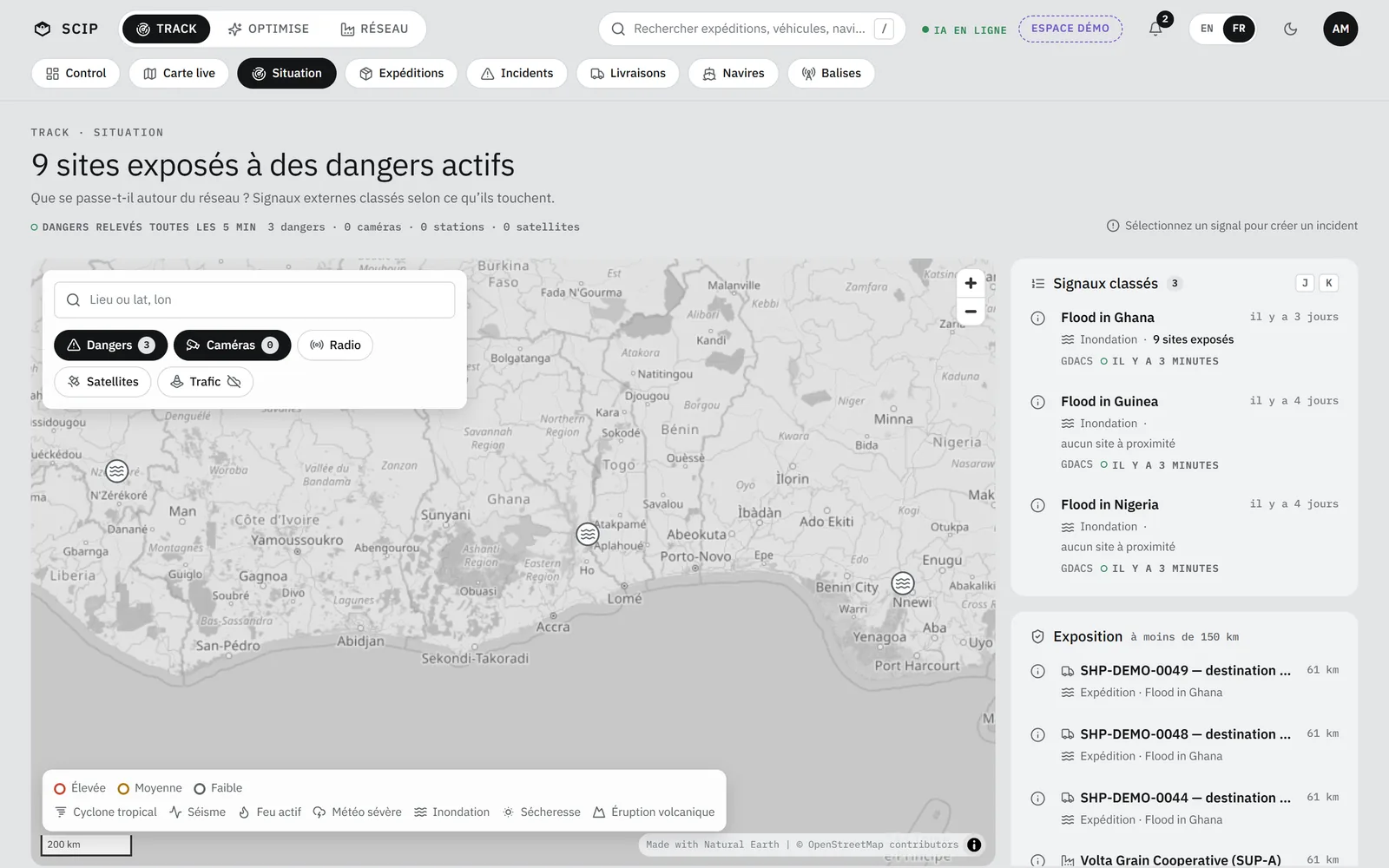Toggle the Caméras map layer
The width and height of the screenshot is (1389, 868).
(x=232, y=345)
